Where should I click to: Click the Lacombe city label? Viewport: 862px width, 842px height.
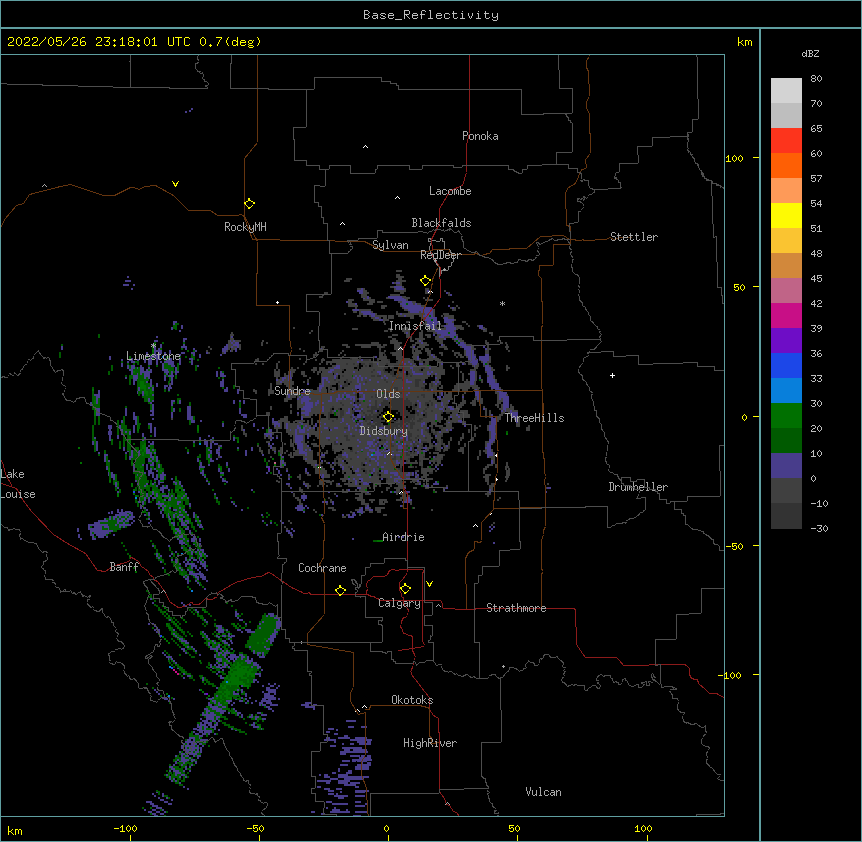[450, 191]
